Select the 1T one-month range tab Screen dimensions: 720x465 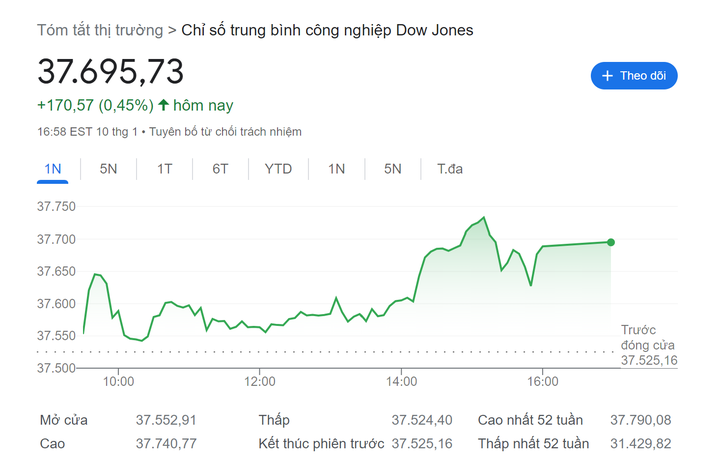[x=164, y=169]
